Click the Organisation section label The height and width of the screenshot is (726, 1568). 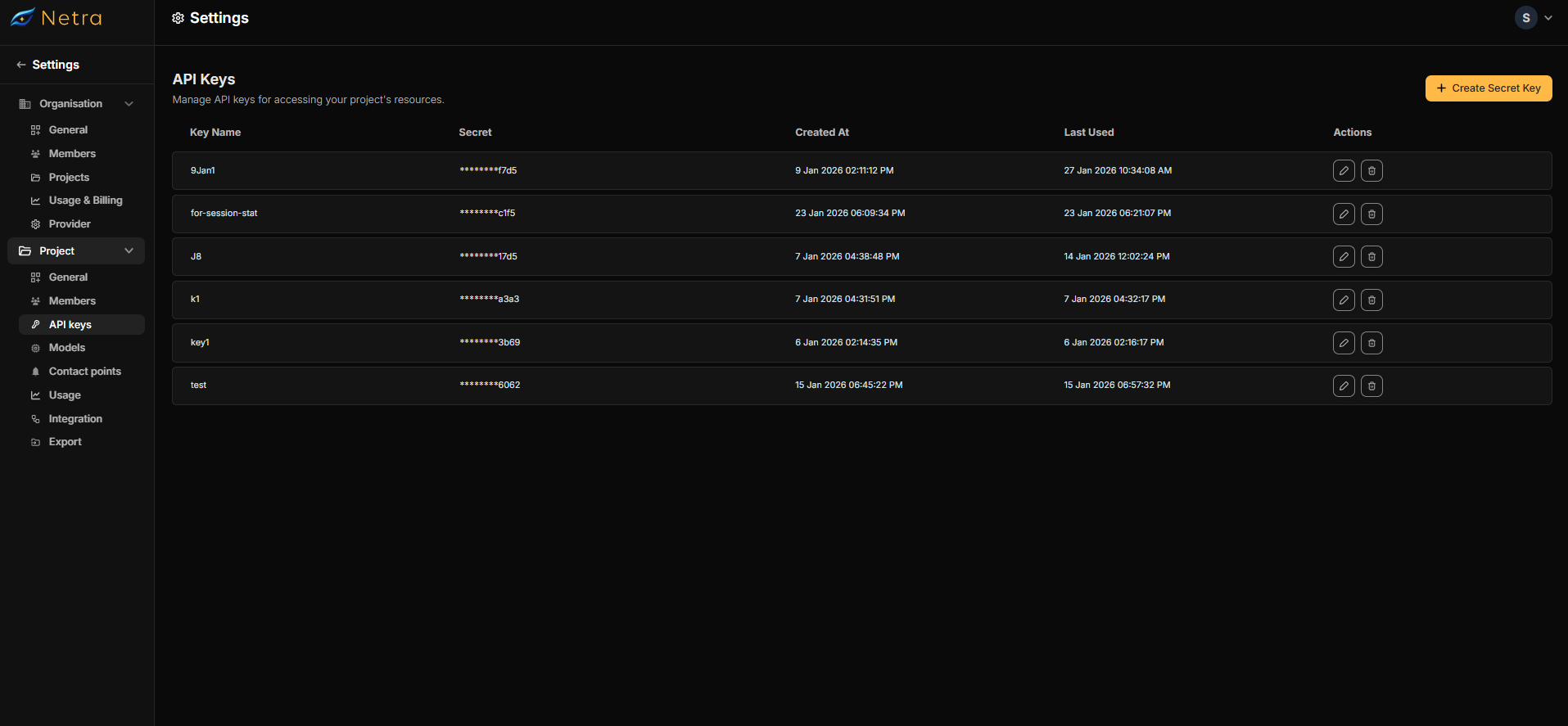point(70,104)
